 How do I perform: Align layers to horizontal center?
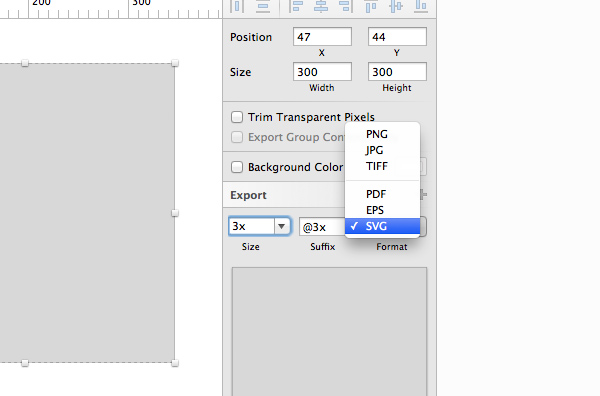pos(321,6)
